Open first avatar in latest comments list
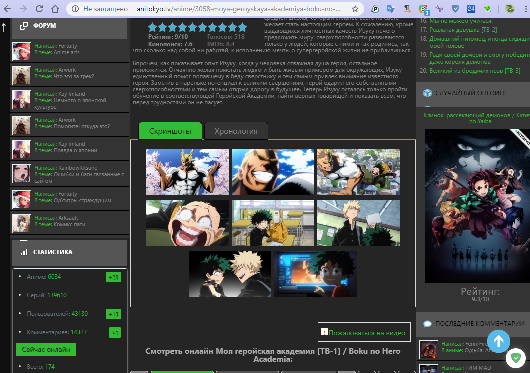The height and width of the screenshot is (373, 530). pos(428,349)
